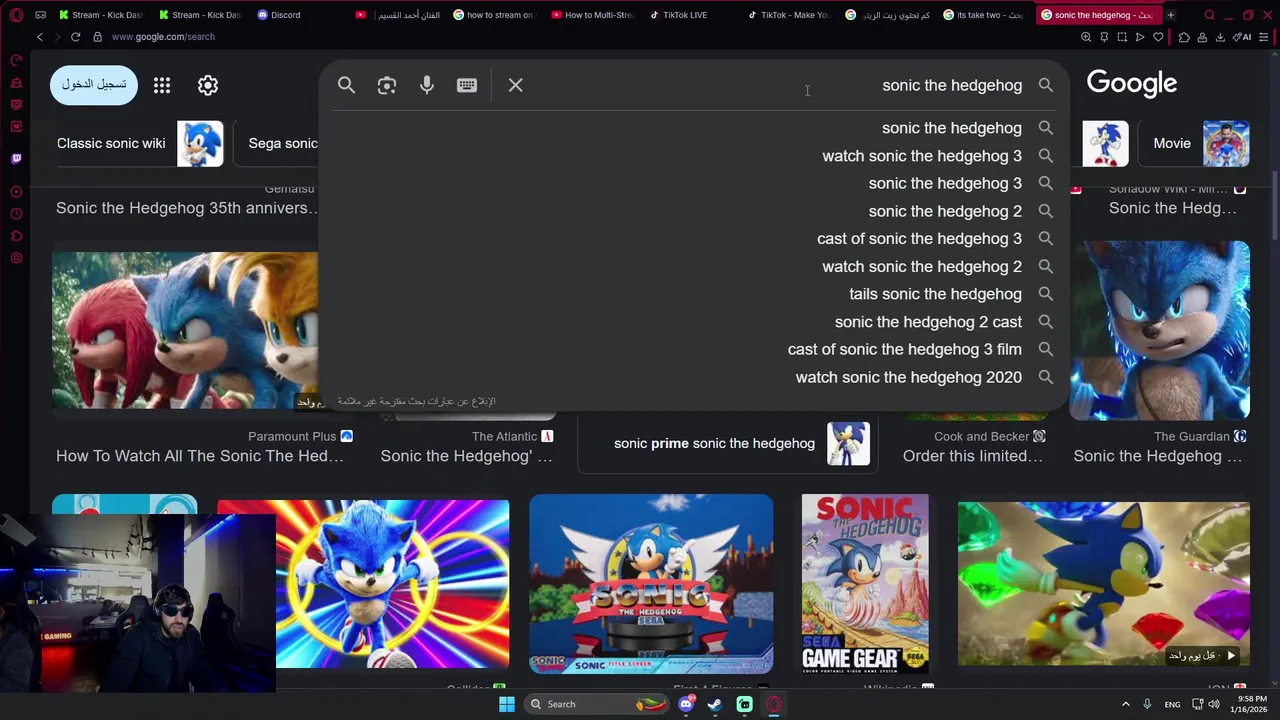Click Arabic report inappropriate predictions link
Screen dimensions: 1280x720
[416, 401]
